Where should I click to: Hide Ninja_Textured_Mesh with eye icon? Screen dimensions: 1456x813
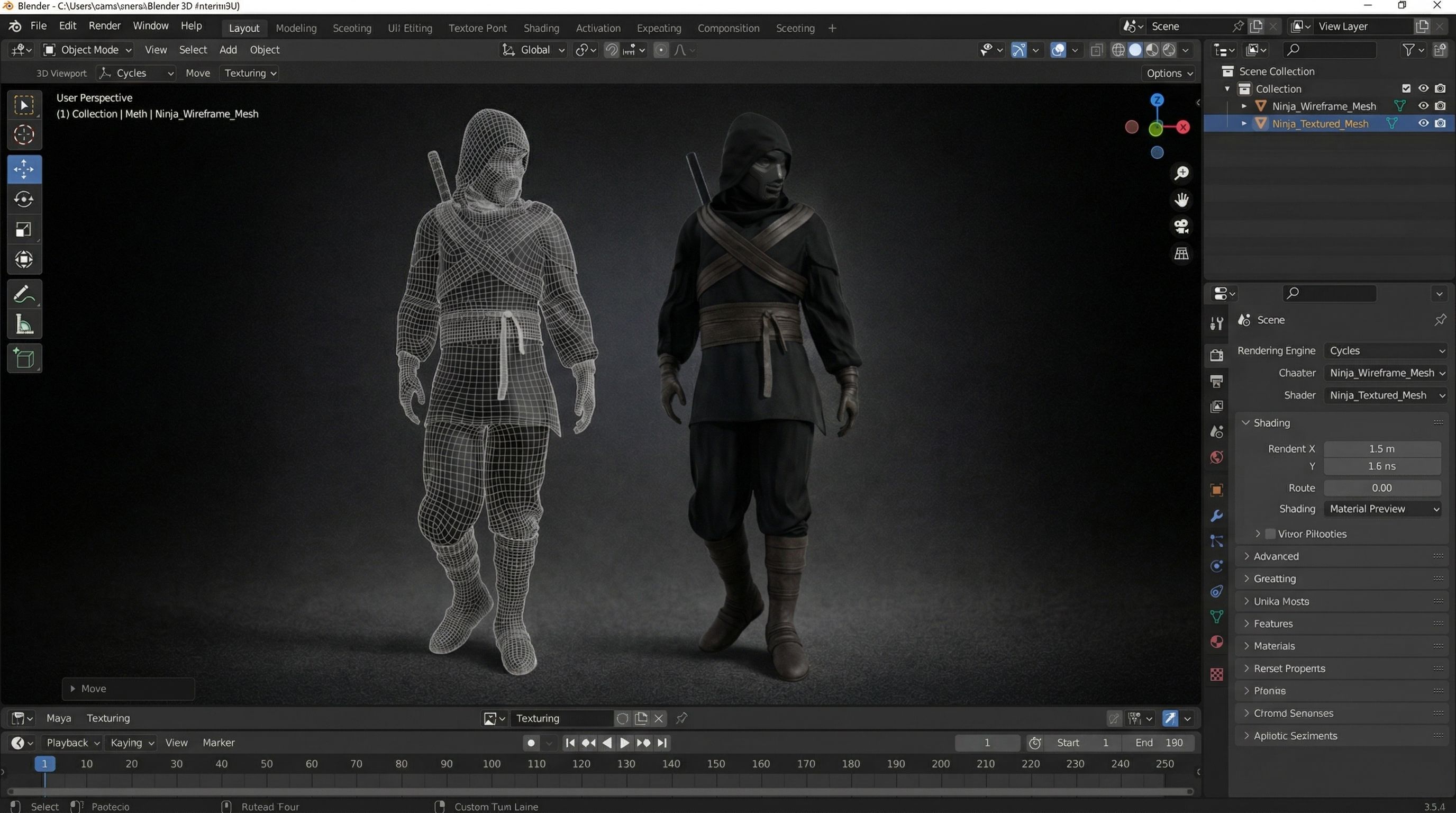[x=1423, y=123]
